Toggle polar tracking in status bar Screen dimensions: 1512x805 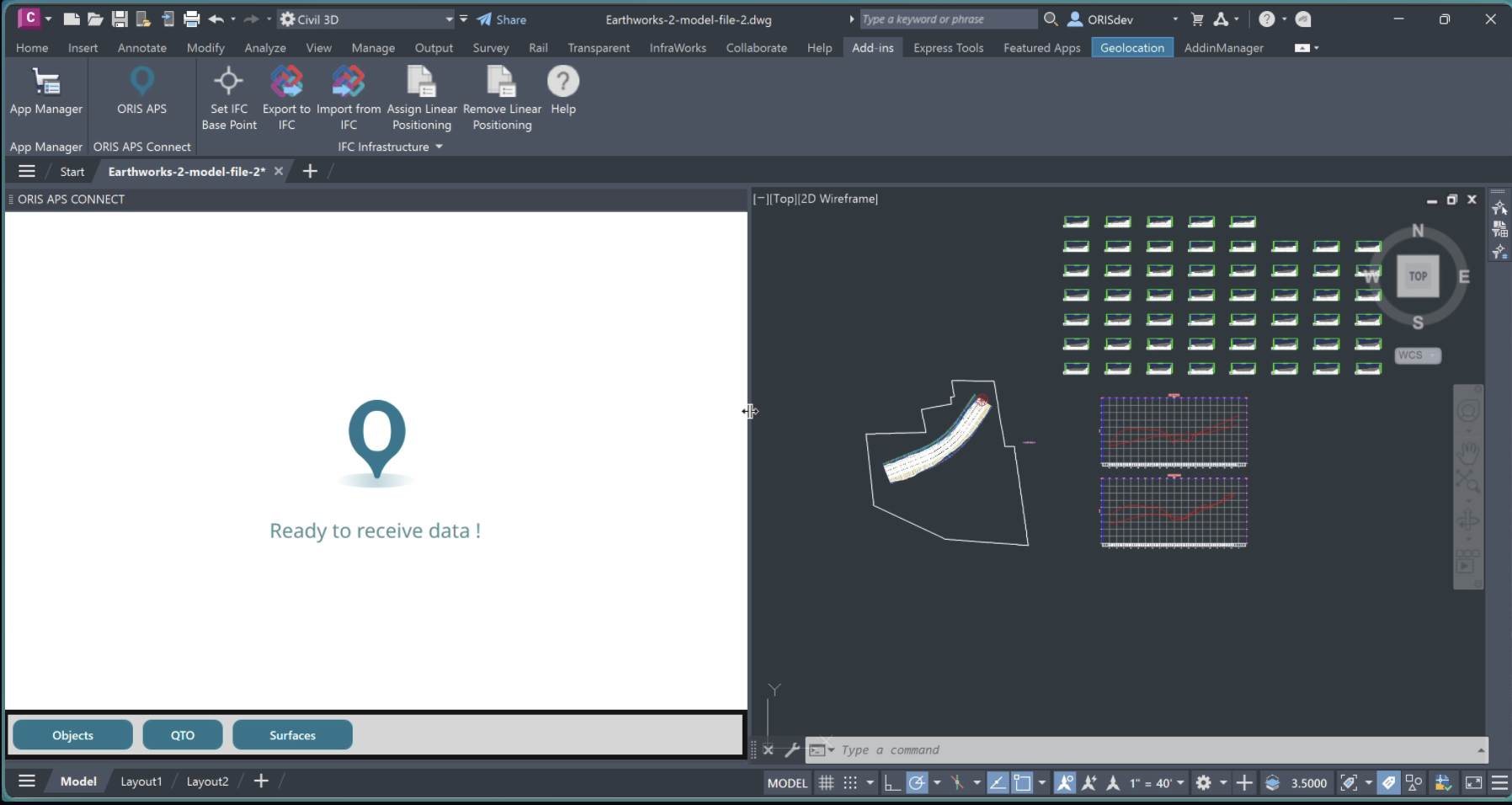click(x=917, y=783)
